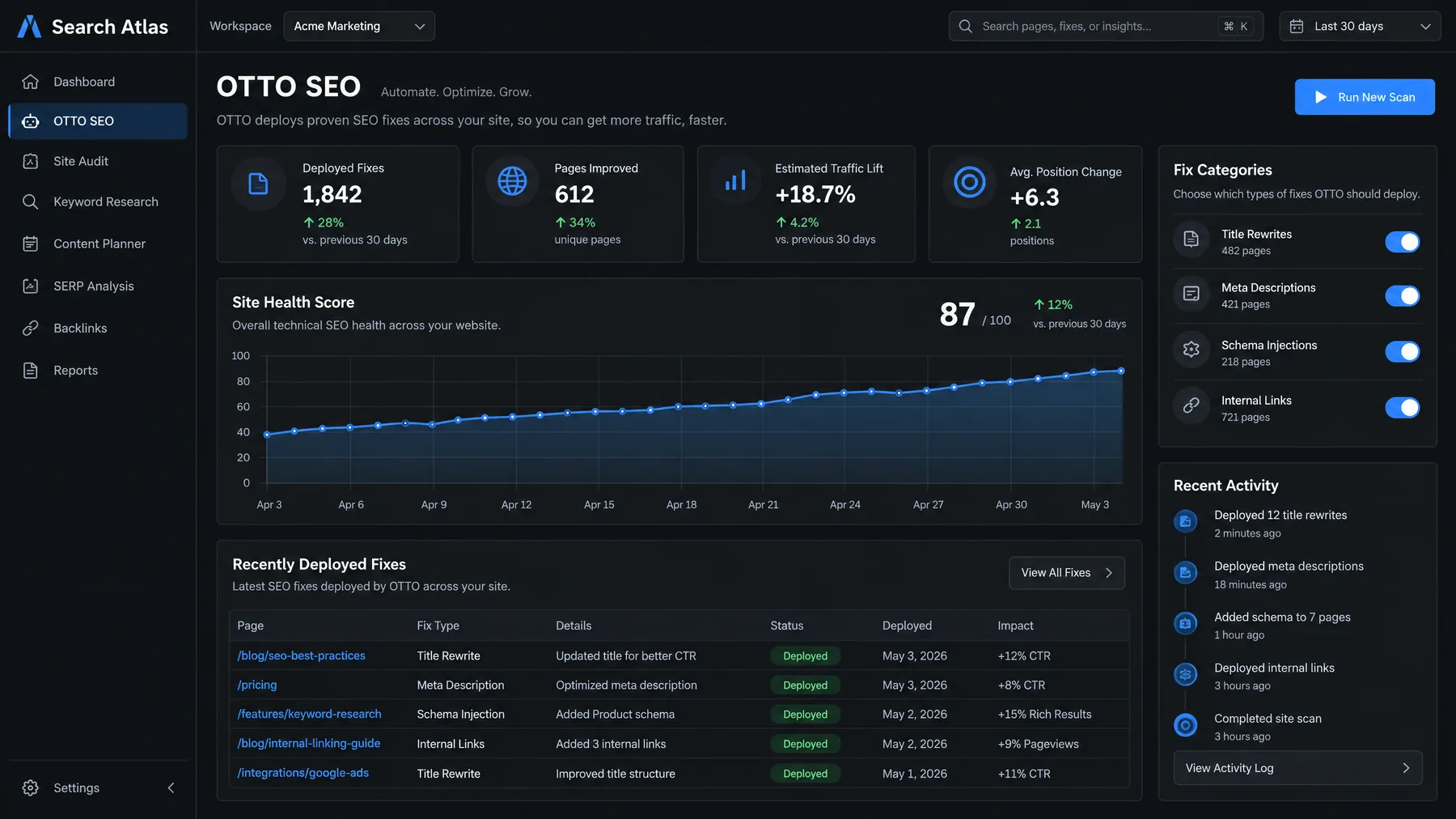
Task: Click the Internal Links category icon
Action: [x=1191, y=405]
